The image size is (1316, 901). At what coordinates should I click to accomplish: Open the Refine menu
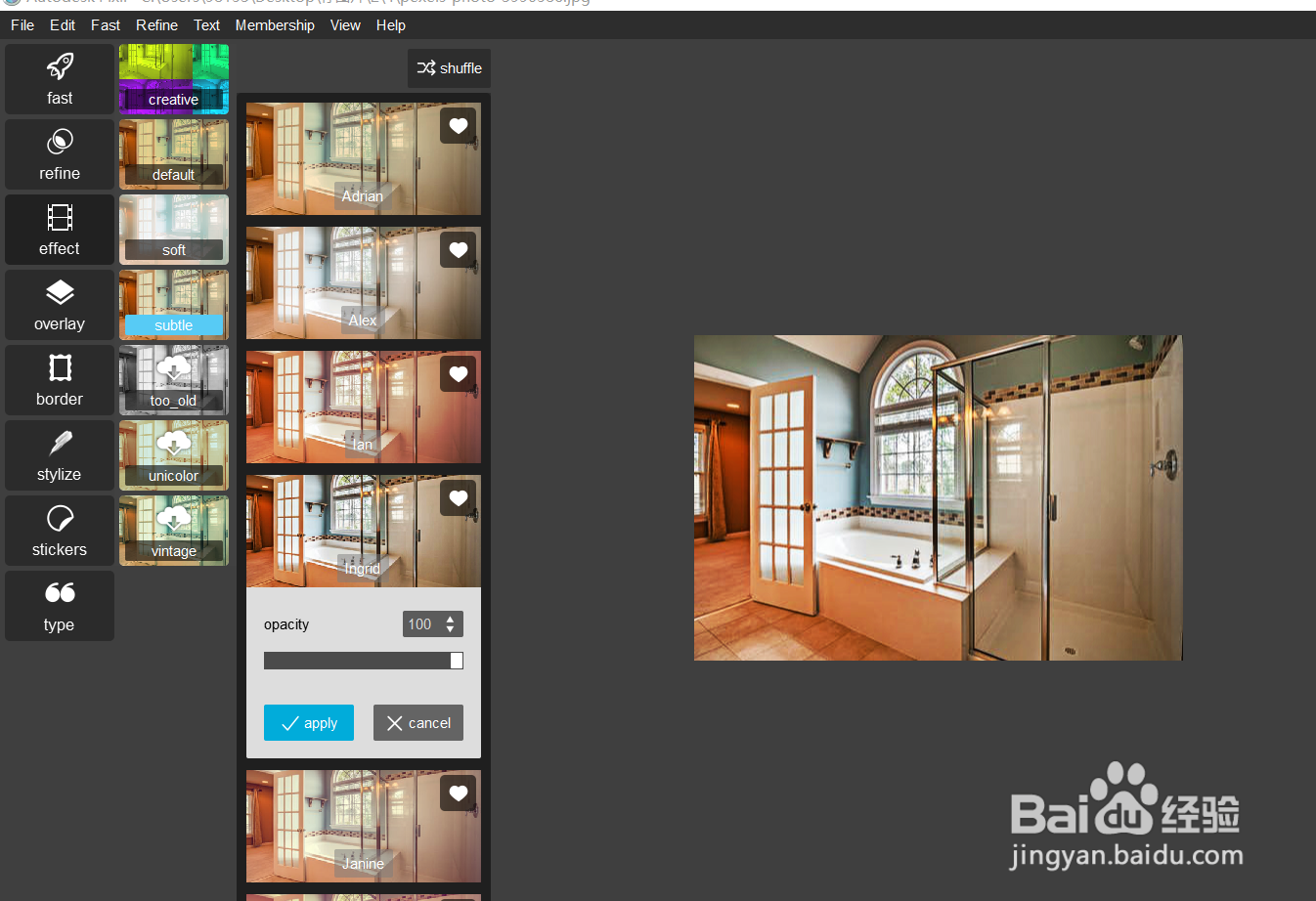click(157, 25)
